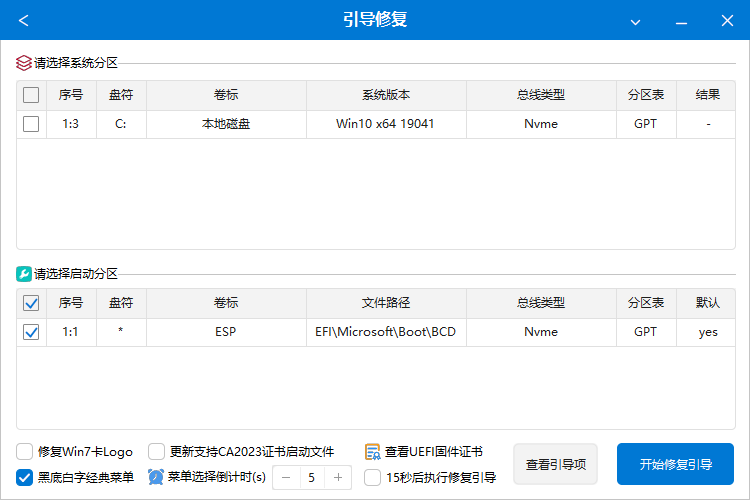Click the yes default cell
The width and height of the screenshot is (750, 500).
point(706,332)
